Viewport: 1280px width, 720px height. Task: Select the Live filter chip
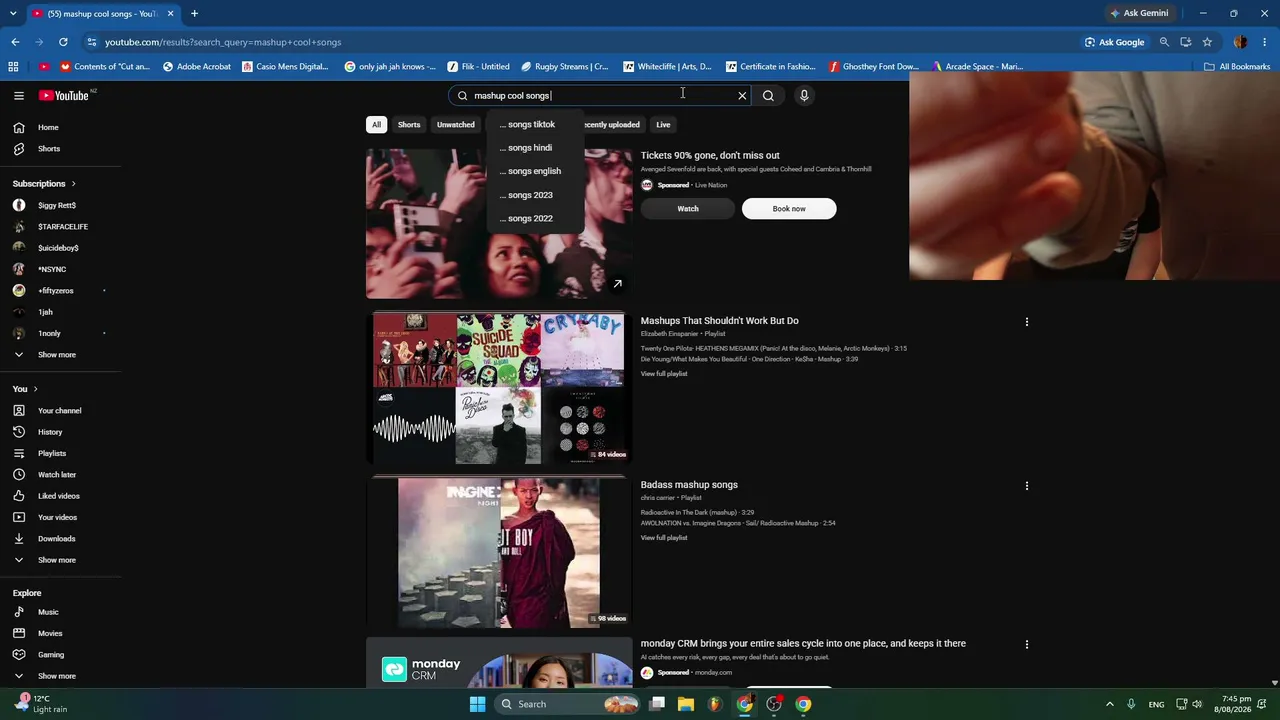coord(663,125)
